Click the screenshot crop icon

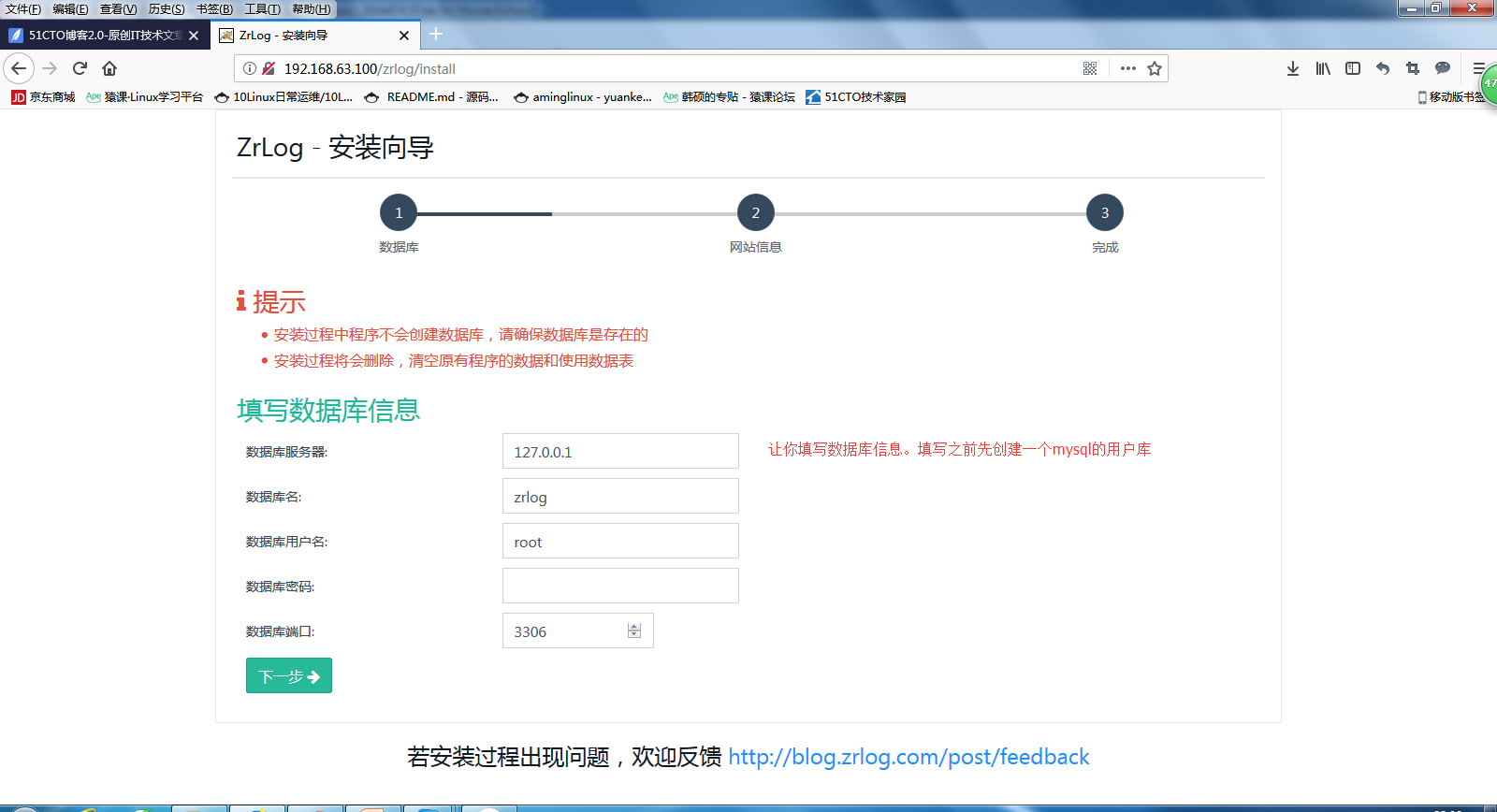point(1413,68)
